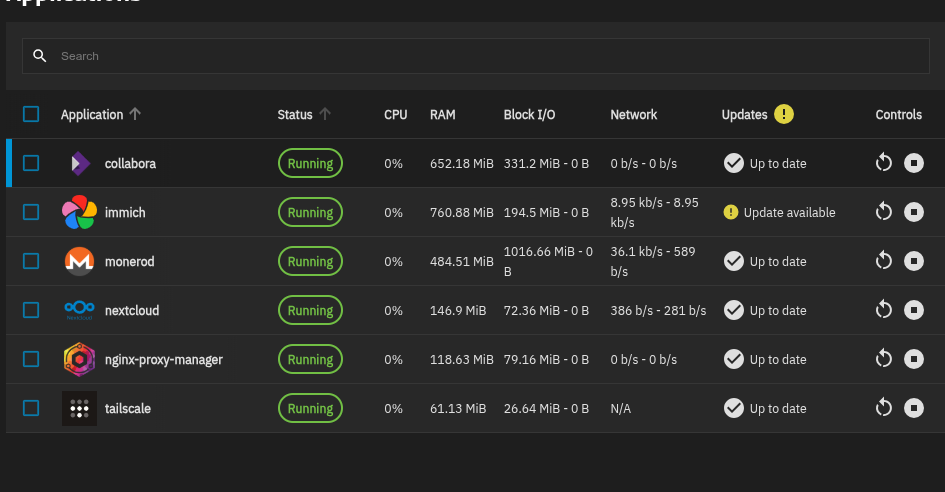945x492 pixels.
Task: Tick the collabora row checkbox
Action: pos(31,163)
